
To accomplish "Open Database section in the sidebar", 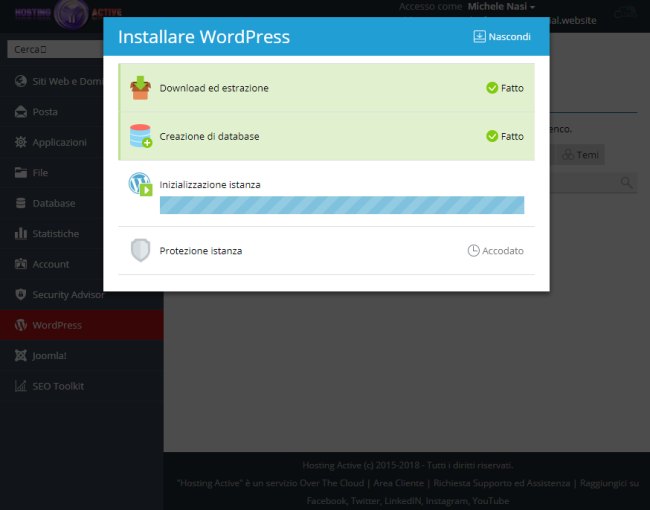I will click(51, 203).
